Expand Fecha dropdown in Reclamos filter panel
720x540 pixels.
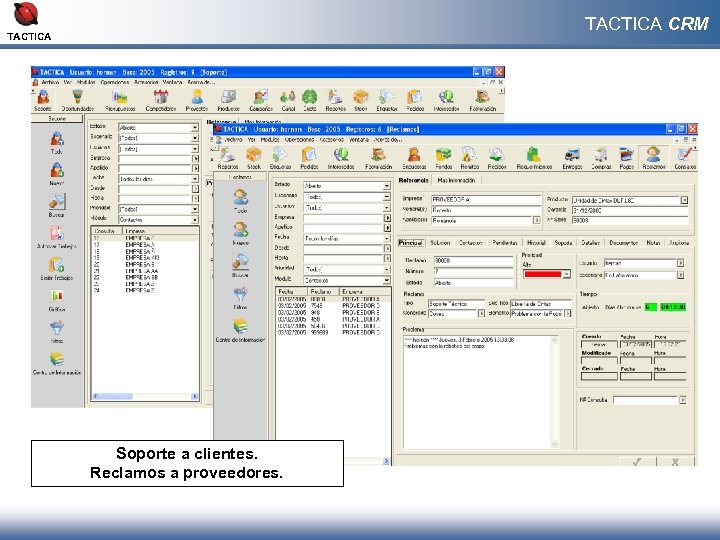[387, 238]
